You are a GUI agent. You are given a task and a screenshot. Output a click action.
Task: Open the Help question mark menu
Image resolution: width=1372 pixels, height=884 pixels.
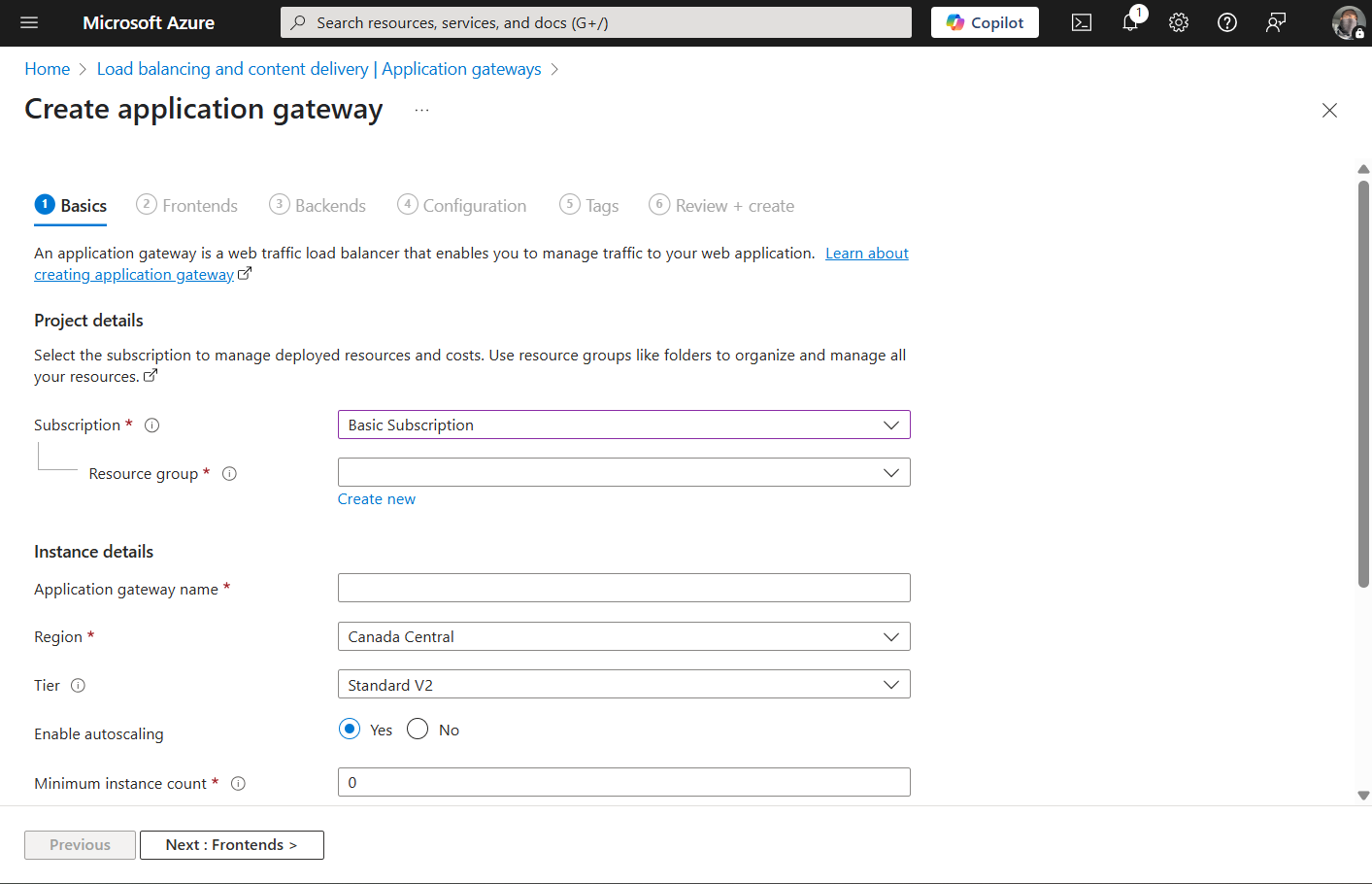pyautogui.click(x=1227, y=22)
